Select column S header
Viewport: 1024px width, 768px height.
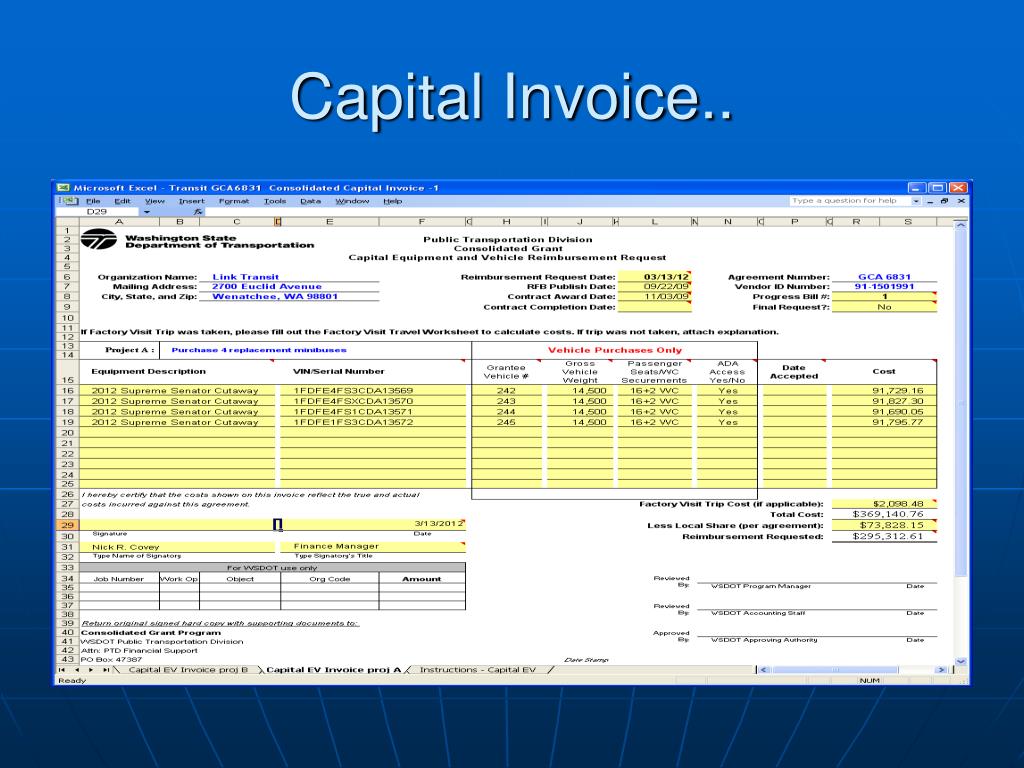(x=908, y=222)
